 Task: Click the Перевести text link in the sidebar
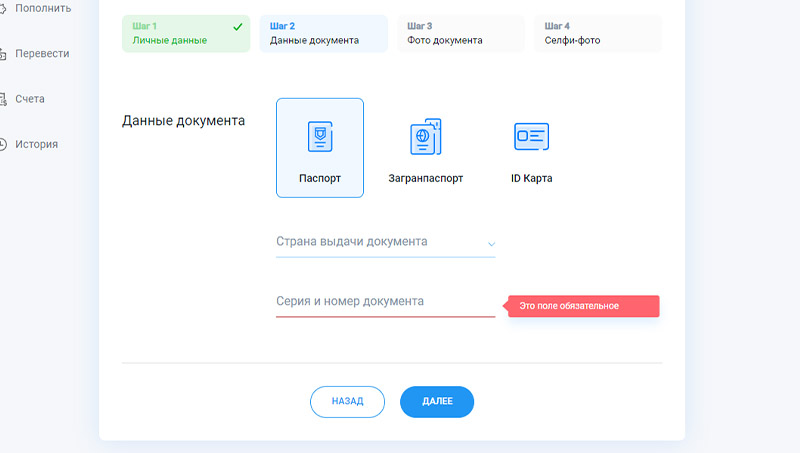tap(42, 53)
